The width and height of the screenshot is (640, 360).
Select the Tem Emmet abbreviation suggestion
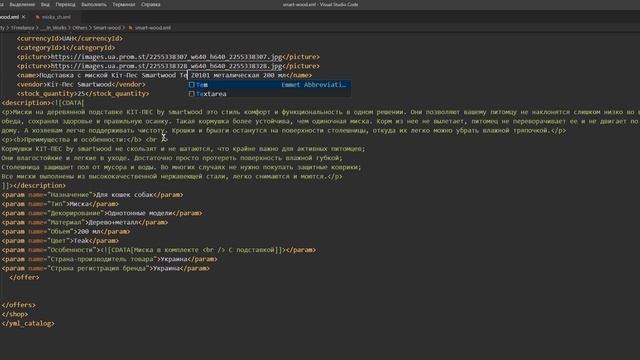(269, 85)
